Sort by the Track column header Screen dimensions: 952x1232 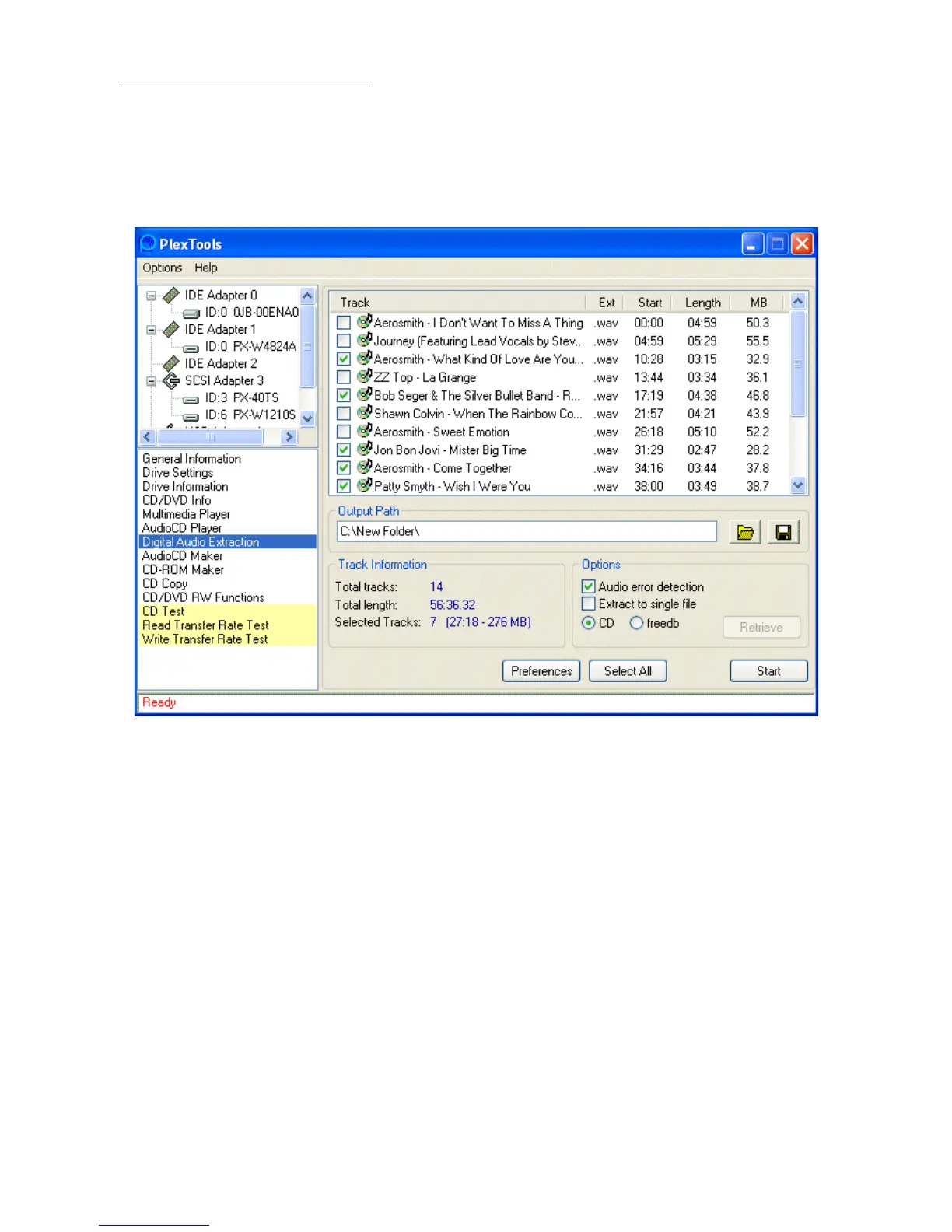pyautogui.click(x=457, y=303)
